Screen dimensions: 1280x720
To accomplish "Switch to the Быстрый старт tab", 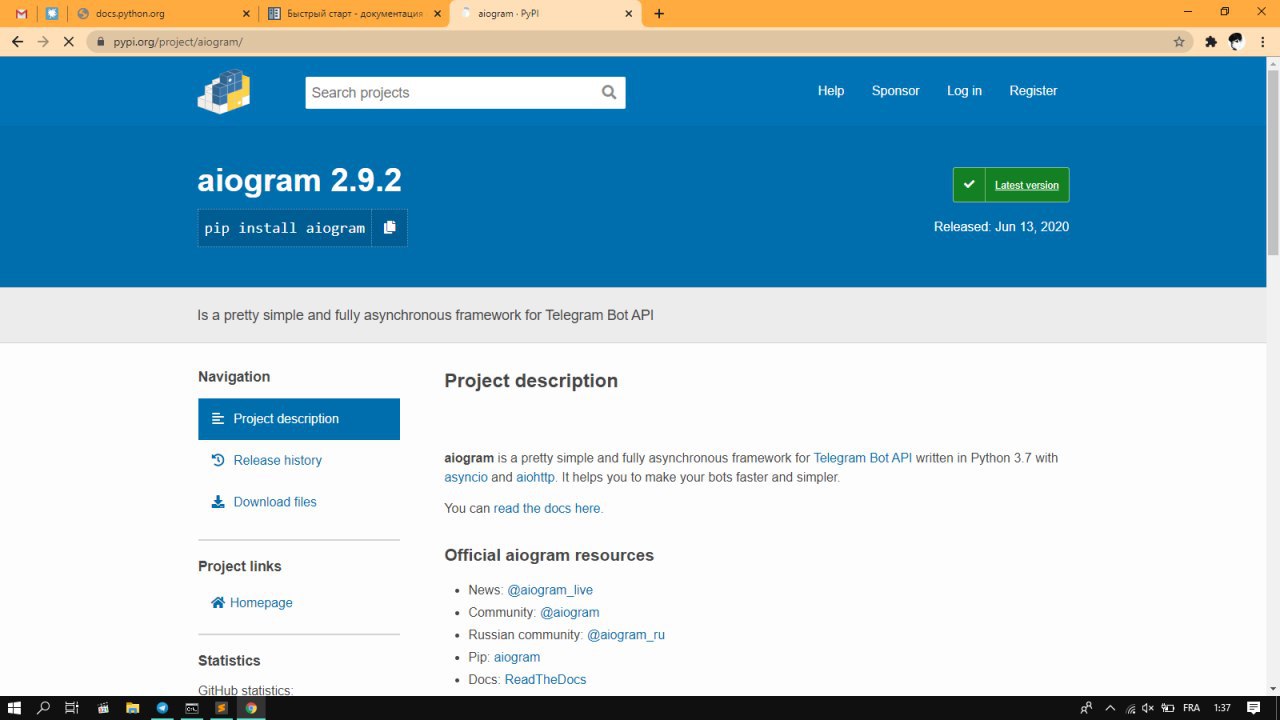I will [x=355, y=14].
